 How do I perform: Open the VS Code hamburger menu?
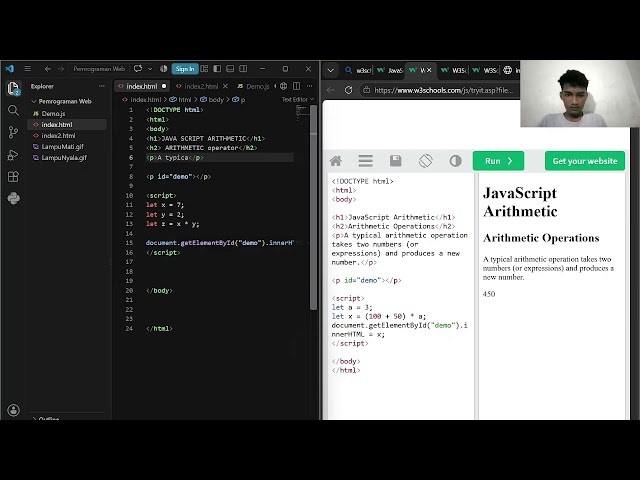coord(27,69)
